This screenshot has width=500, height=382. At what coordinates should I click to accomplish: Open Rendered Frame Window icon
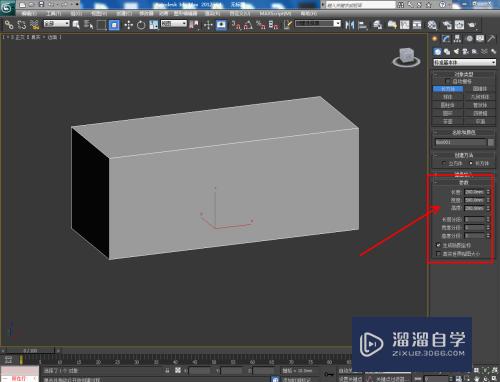(459, 25)
